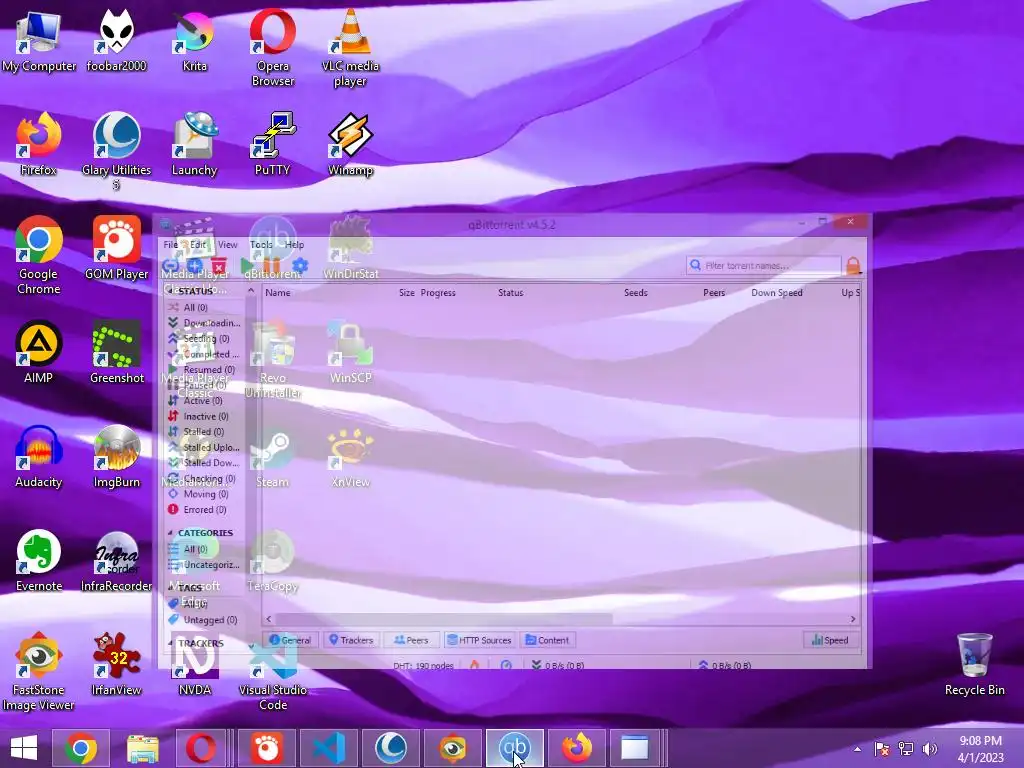Open Glary Utilities 5 desktop shortcut
This screenshot has height=768, width=1024.
point(116,152)
